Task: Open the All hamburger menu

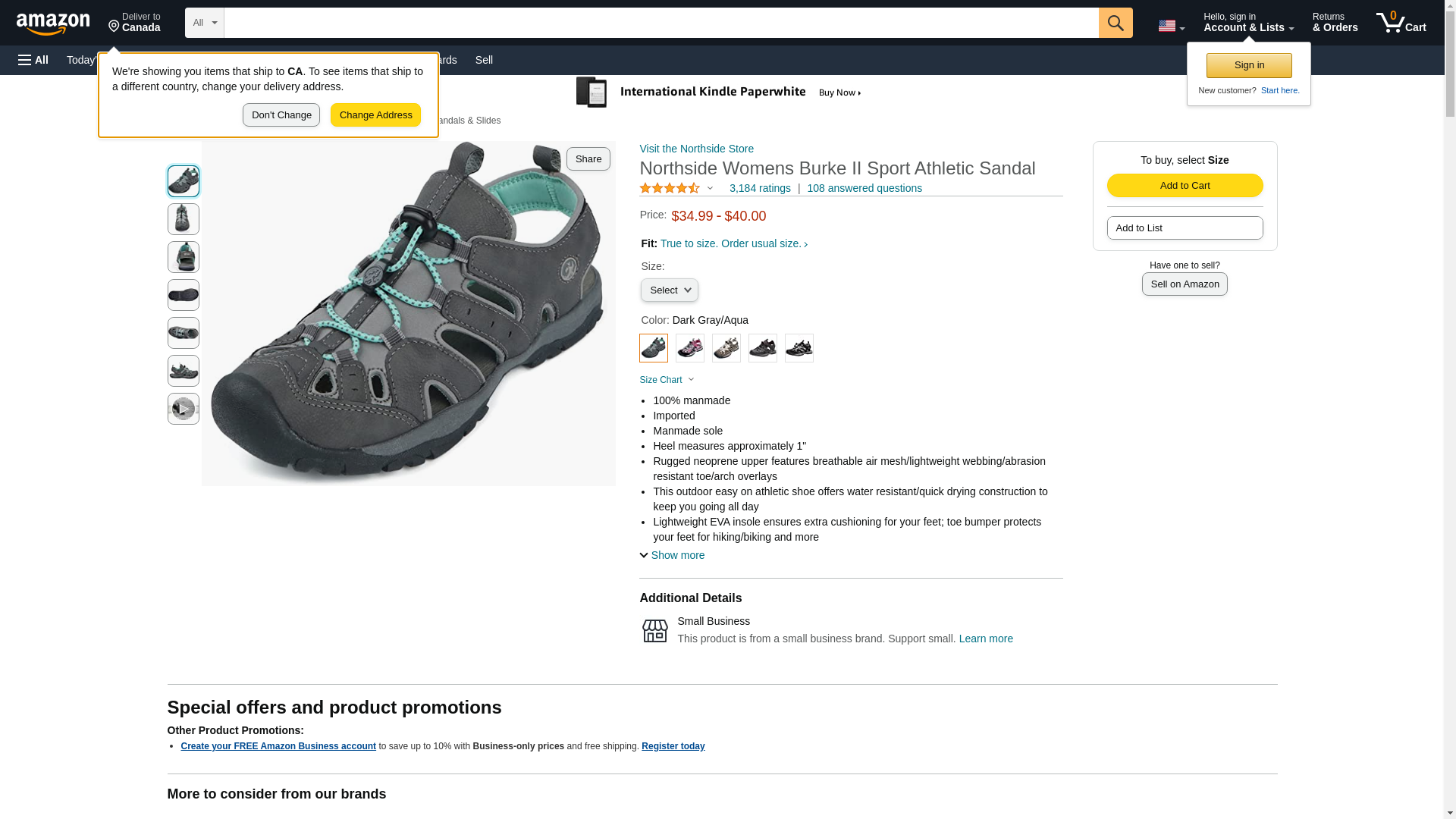Action: (33, 60)
